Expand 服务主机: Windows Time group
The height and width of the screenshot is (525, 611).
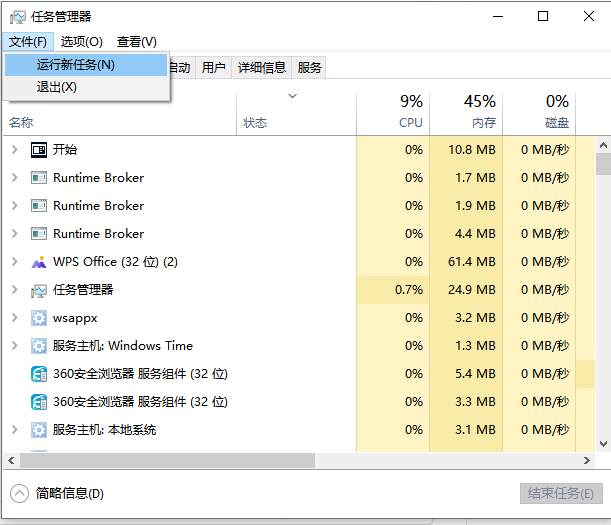coord(15,346)
